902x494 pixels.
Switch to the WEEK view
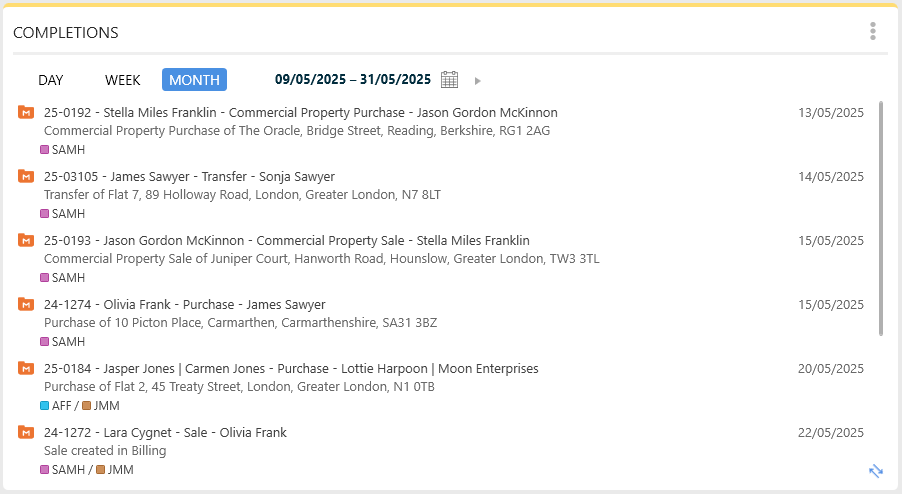click(123, 80)
